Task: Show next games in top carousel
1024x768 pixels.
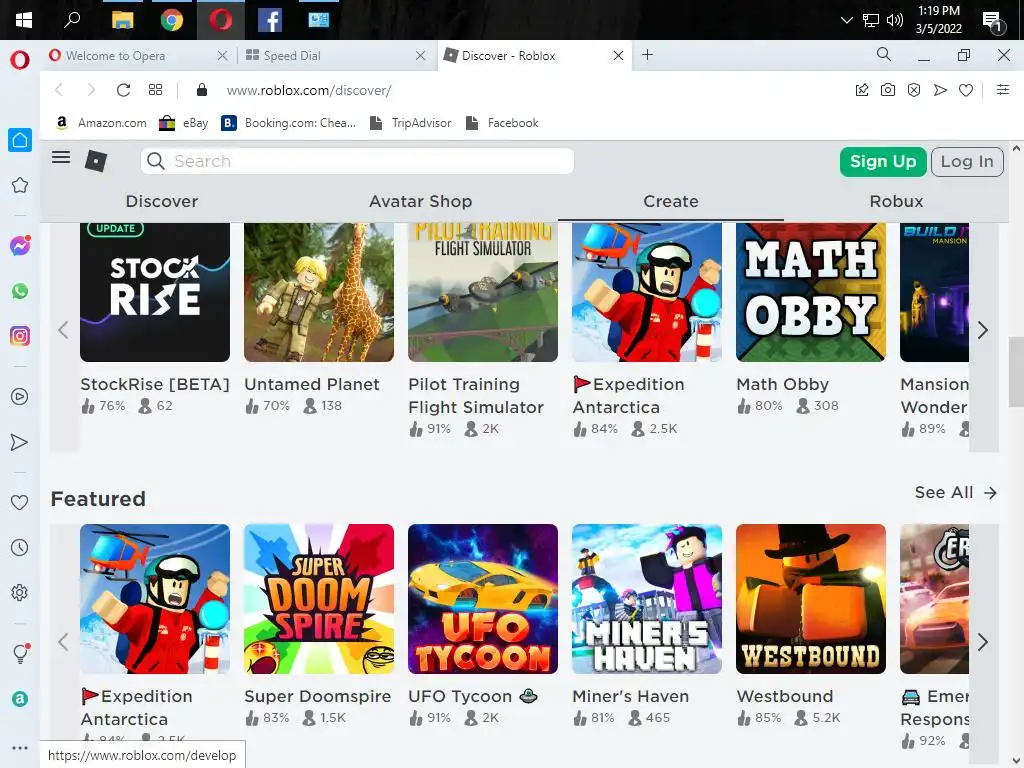Action: point(984,330)
